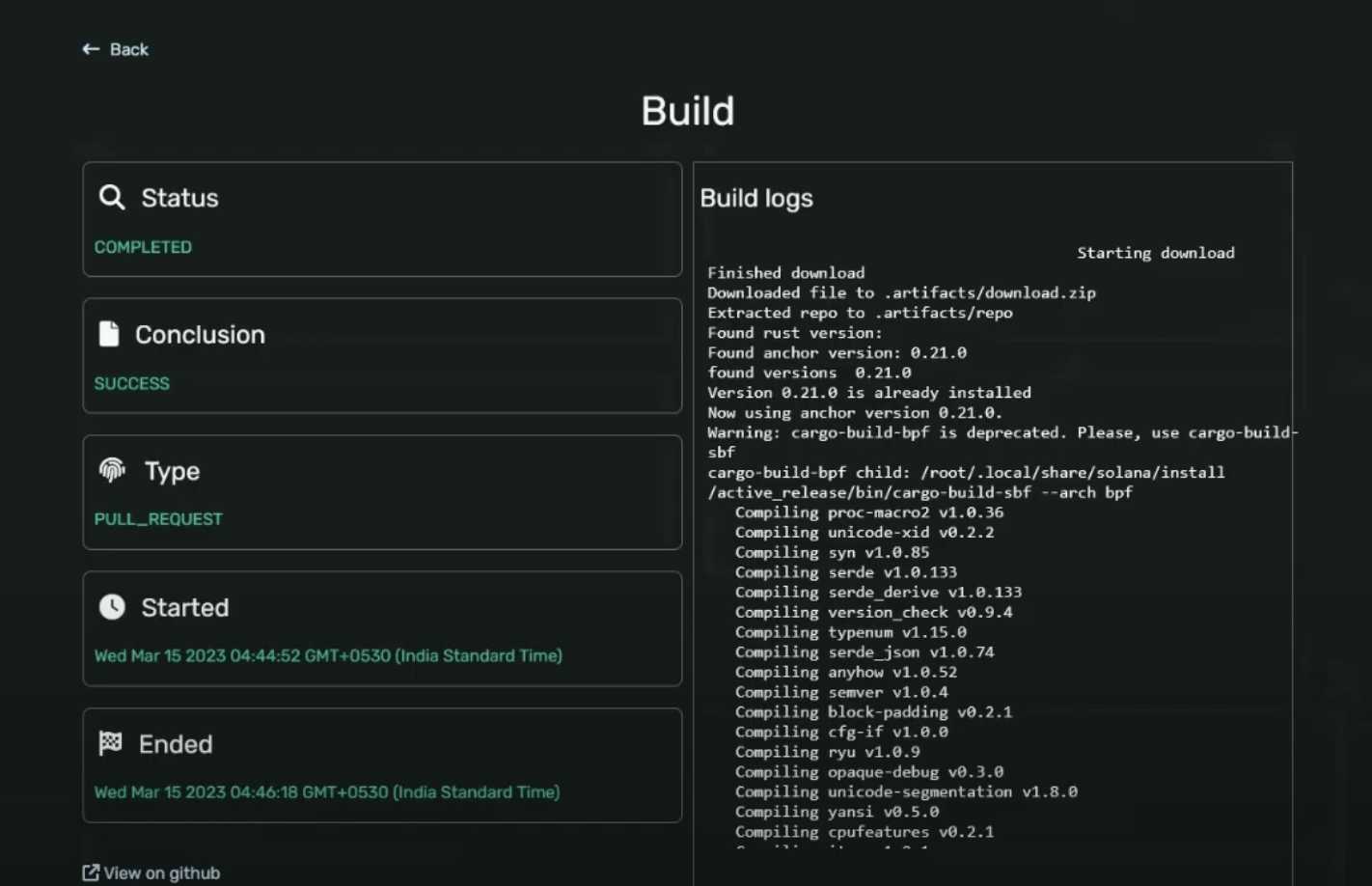Select the SUCCESS conclusion value

(131, 383)
